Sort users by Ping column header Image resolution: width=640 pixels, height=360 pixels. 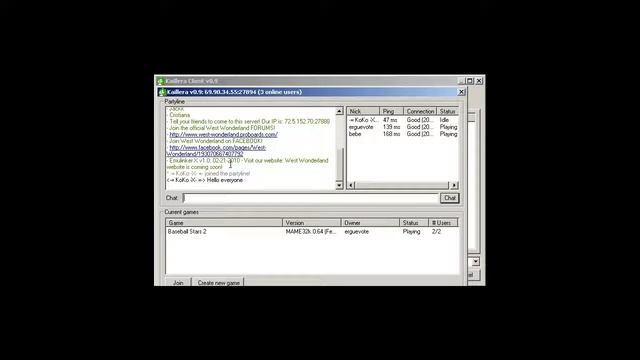pos(391,111)
